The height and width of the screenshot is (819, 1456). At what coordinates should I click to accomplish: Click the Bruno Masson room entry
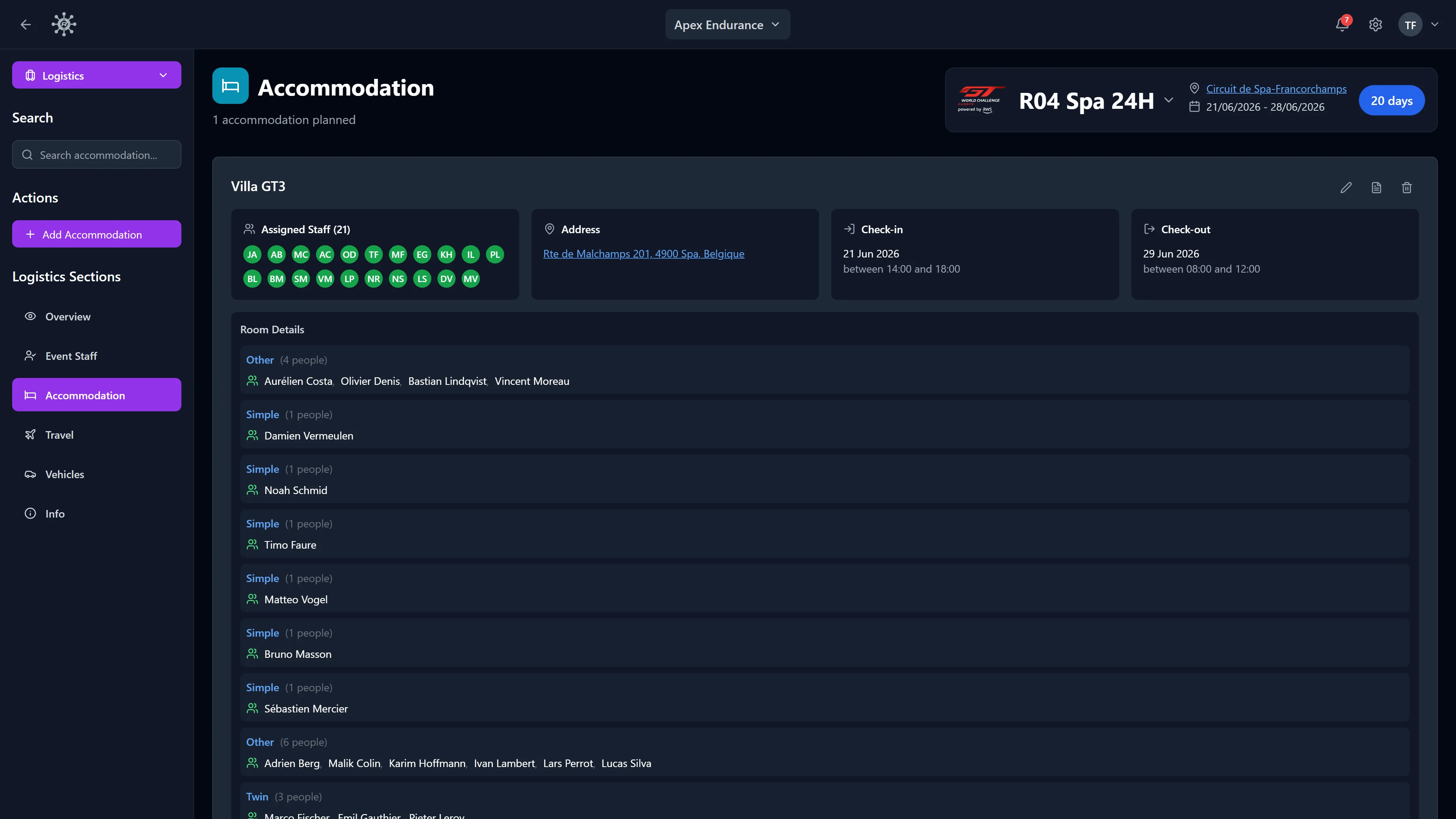click(825, 643)
